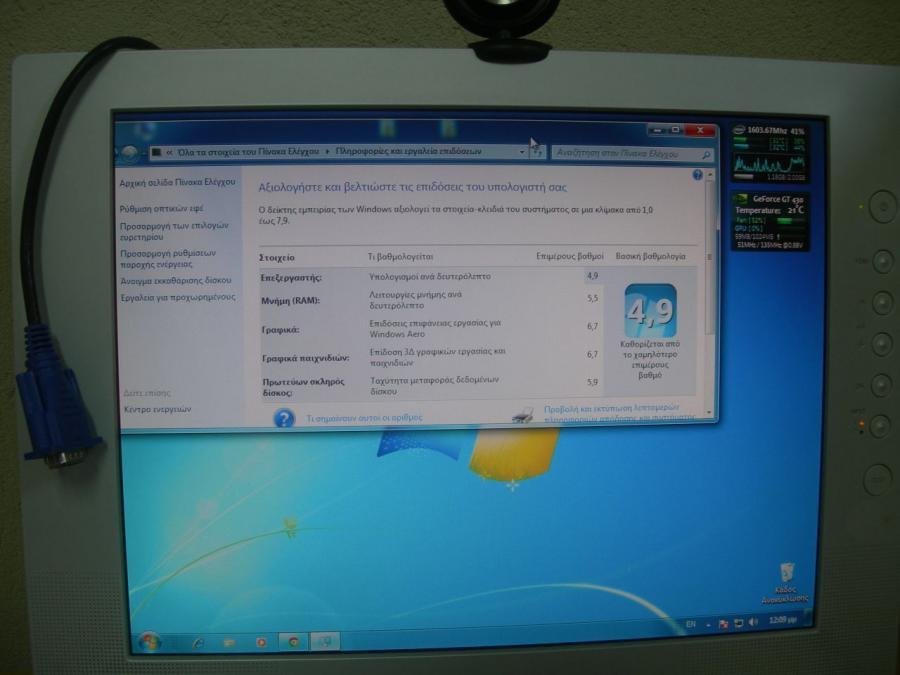
Task: Click 'Εργαλεία για προχωρημένους' link
Action: coord(178,297)
